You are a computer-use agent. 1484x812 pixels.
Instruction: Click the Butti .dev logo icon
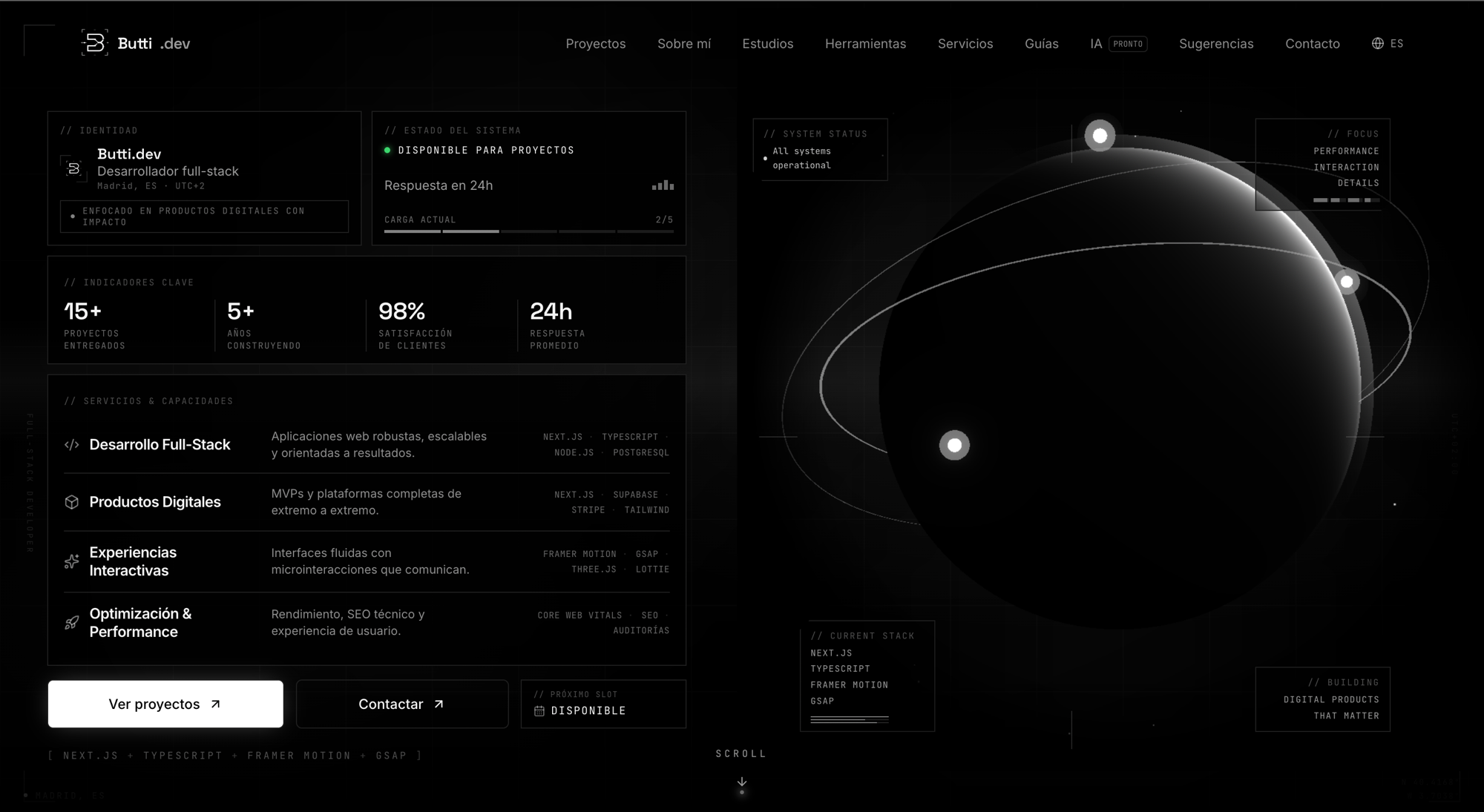[x=94, y=43]
